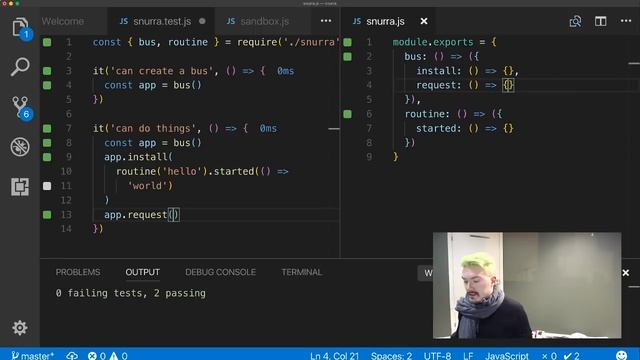Split the editor to the right
640x360 pixels.
(600, 21)
